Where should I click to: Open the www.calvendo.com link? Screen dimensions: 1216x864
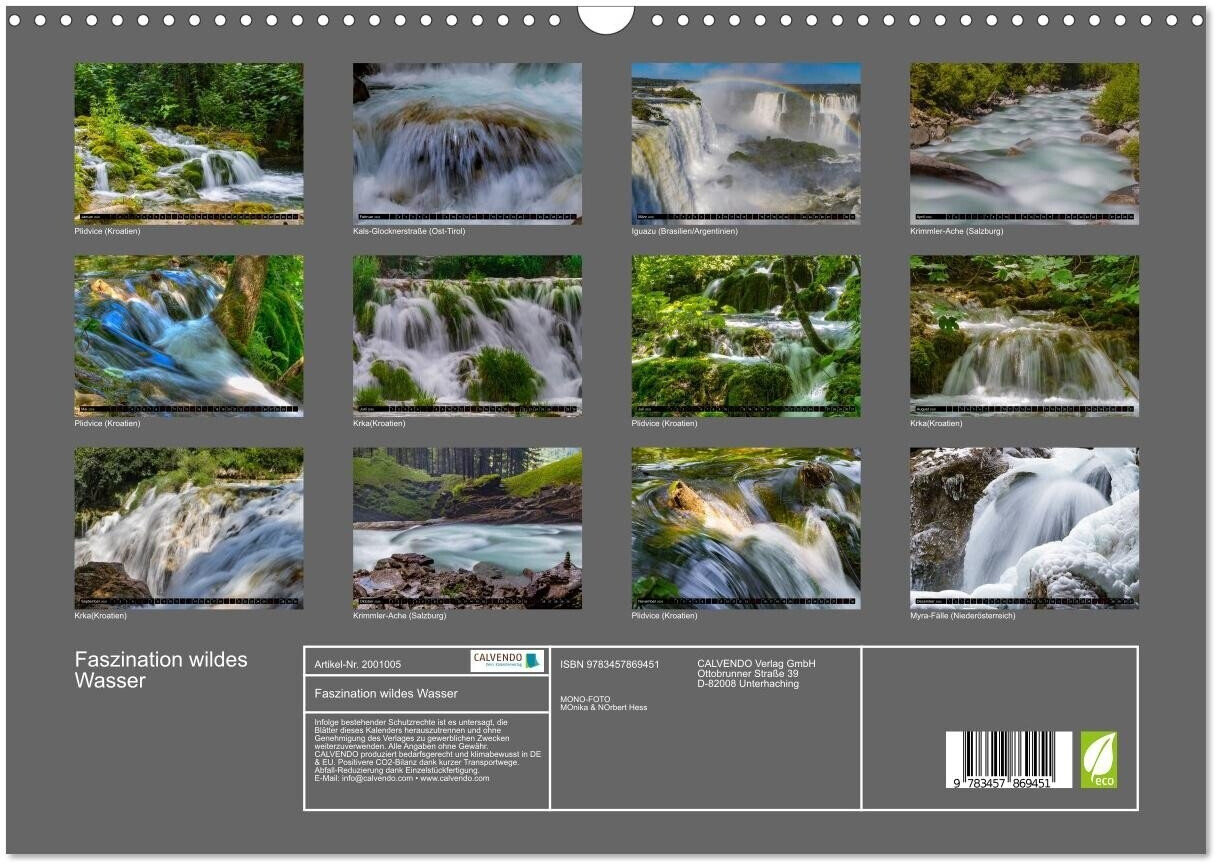[455, 778]
